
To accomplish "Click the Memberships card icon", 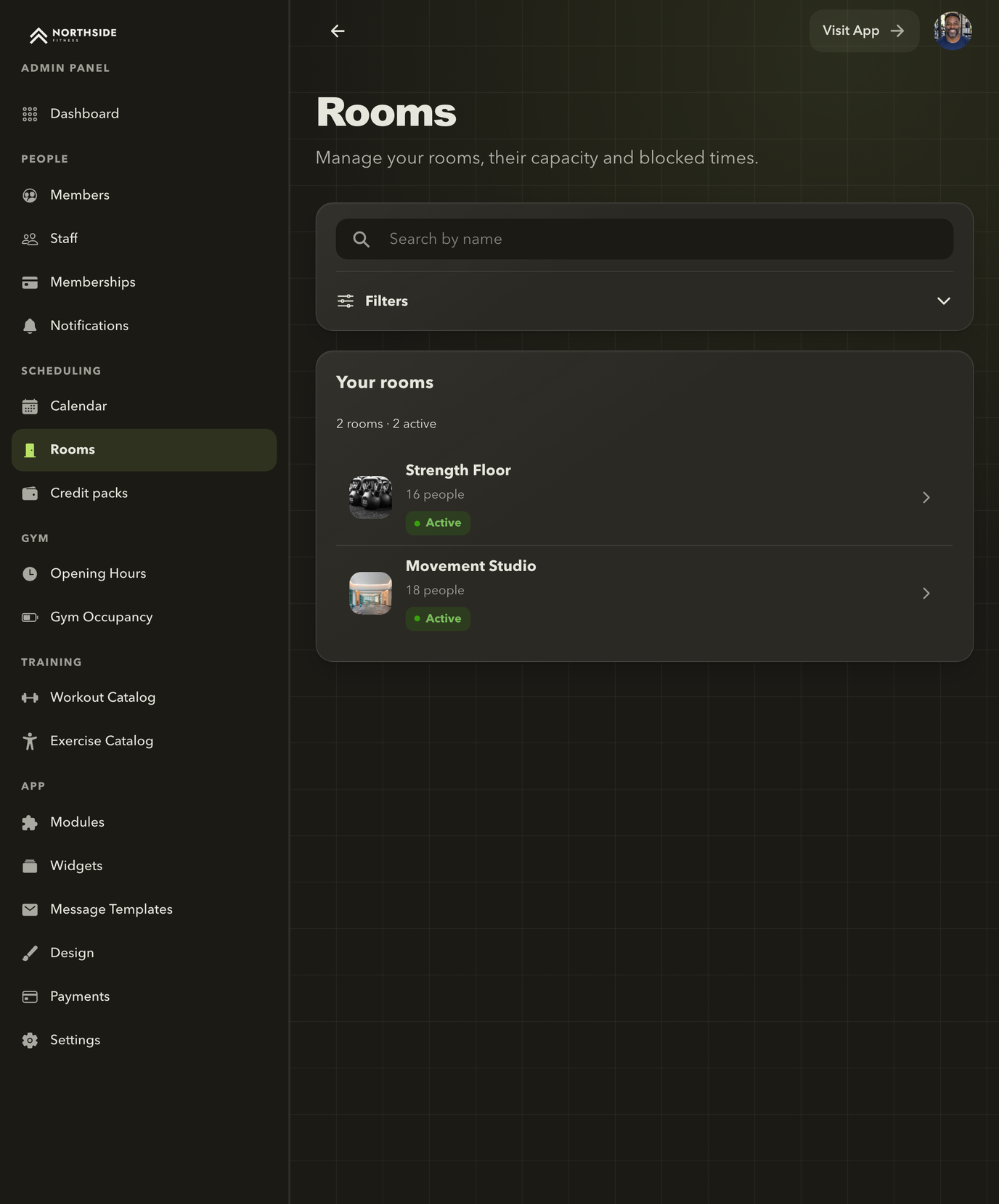I will (30, 282).
